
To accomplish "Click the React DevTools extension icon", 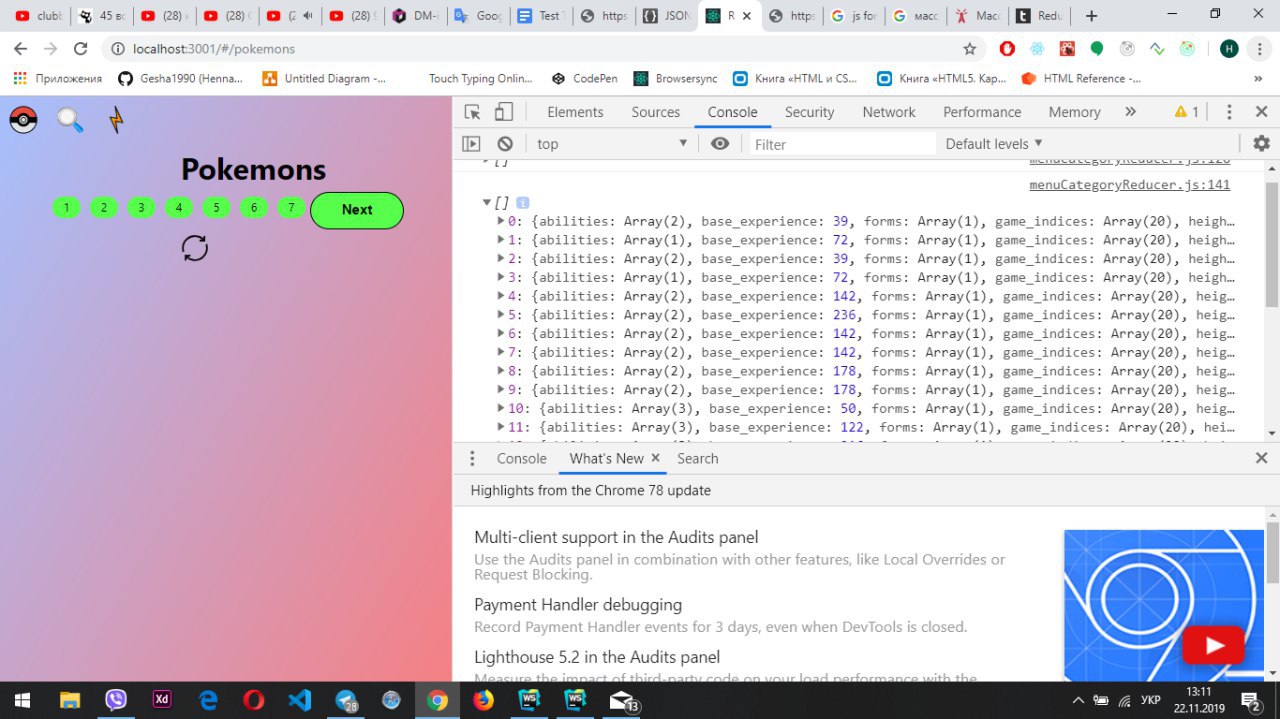I will click(x=1037, y=48).
